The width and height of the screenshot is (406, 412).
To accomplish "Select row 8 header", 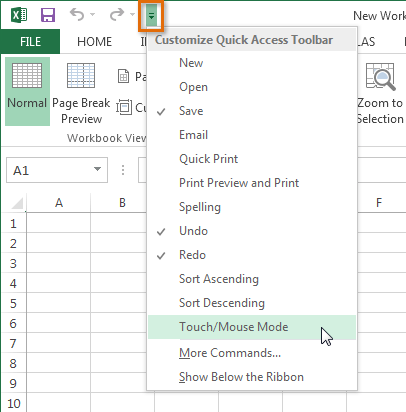I will tap(13, 363).
